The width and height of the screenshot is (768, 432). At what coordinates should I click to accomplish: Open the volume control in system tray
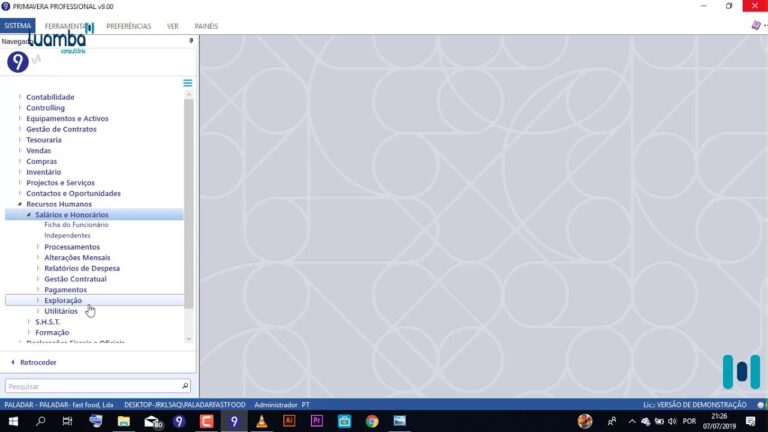tap(672, 421)
